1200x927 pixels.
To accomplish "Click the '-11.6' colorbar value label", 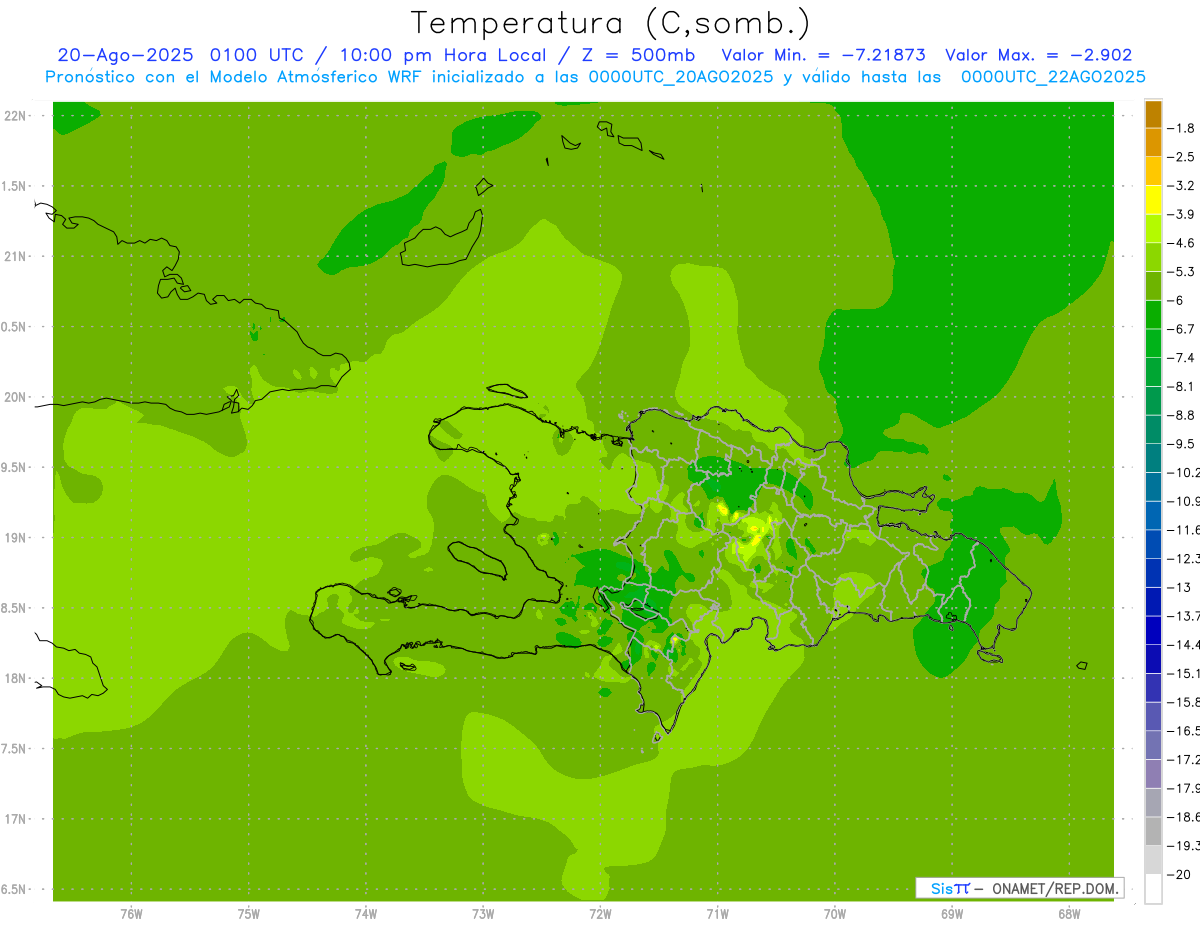I will click(1184, 529).
